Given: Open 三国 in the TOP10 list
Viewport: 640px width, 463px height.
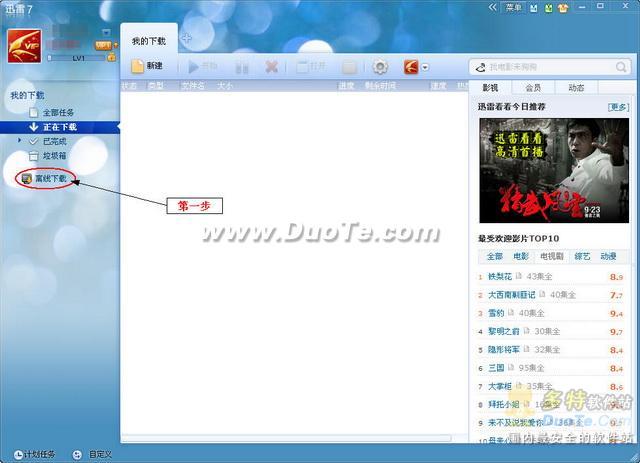Looking at the screenshot, I should [496, 368].
